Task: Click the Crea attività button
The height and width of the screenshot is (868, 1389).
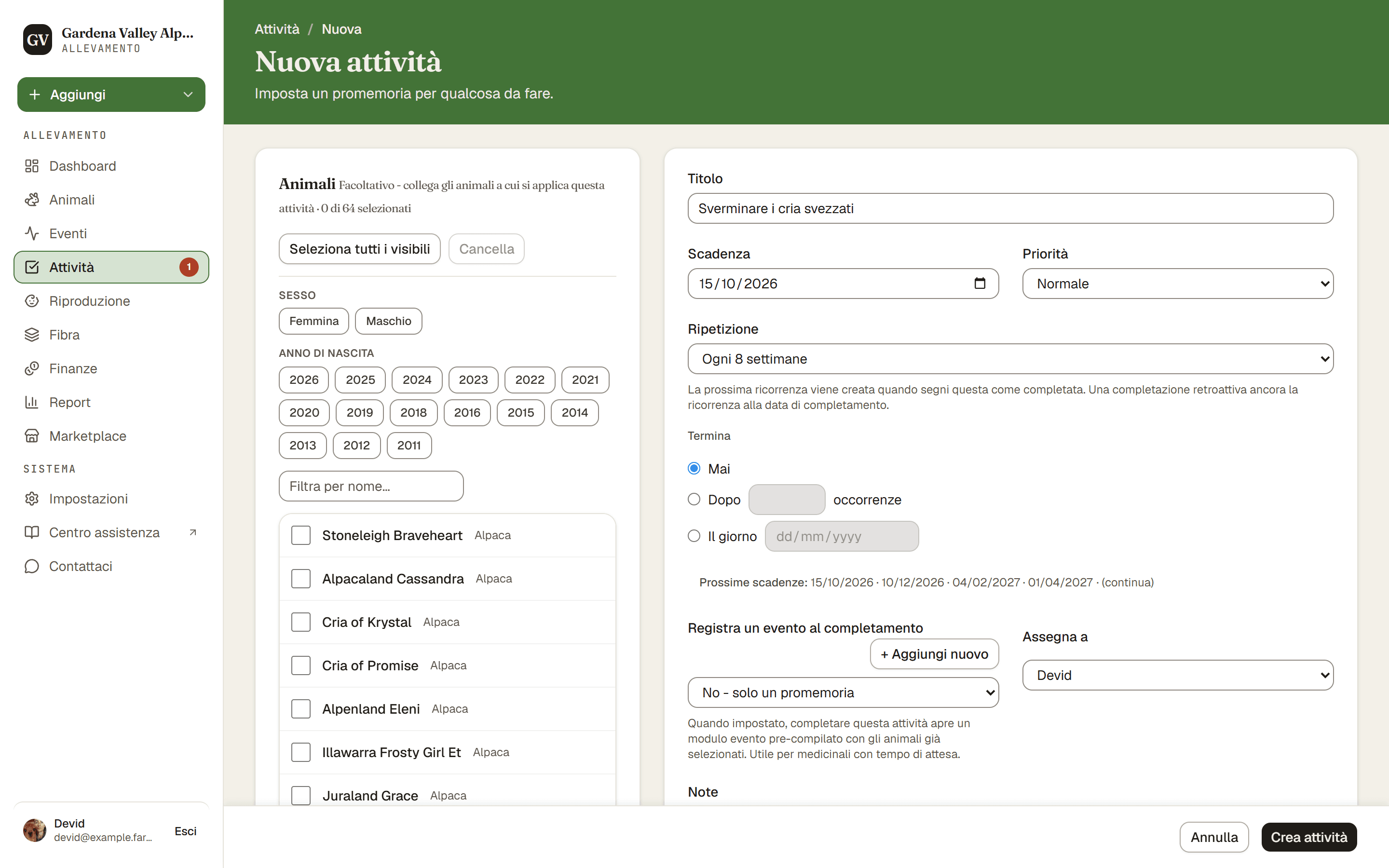Action: 1308,837
